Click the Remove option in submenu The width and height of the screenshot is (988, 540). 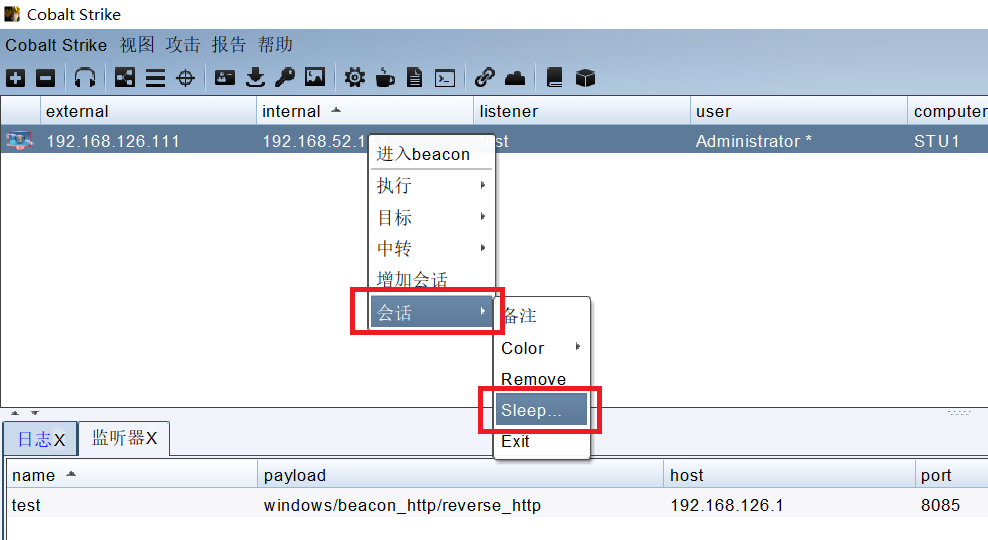[533, 379]
